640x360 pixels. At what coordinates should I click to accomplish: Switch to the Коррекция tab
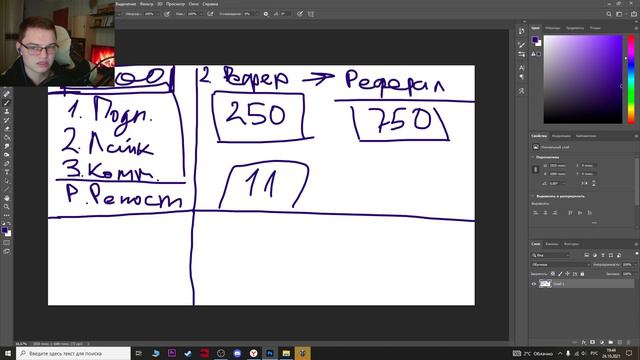point(561,136)
